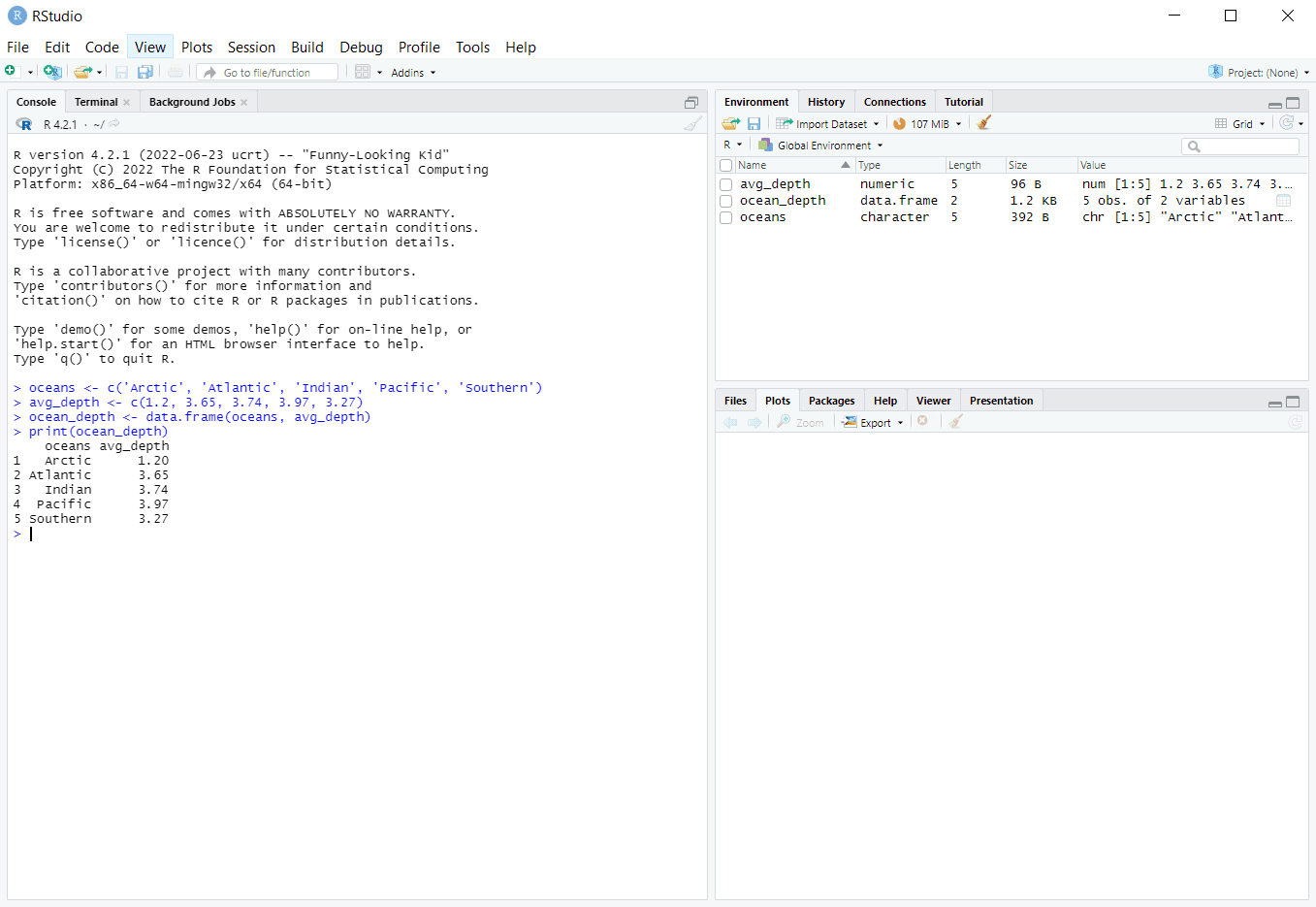The width and height of the screenshot is (1316, 907).
Task: Open the R language selector dropdown
Action: pos(732,146)
